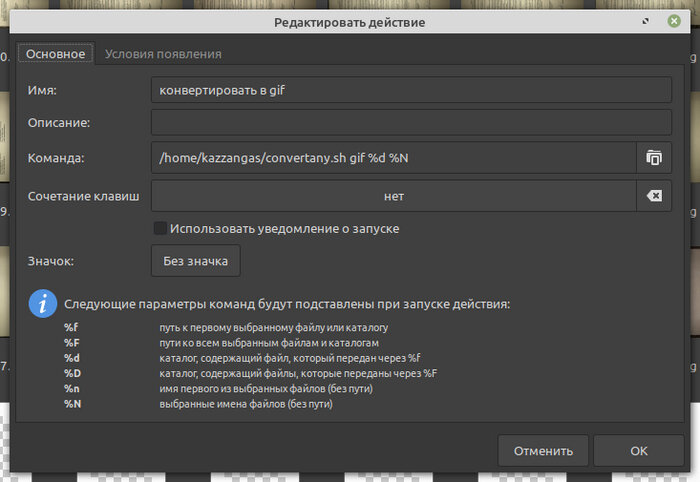Switch to Основное tab
Screen dimensions: 700x482
click(55, 54)
